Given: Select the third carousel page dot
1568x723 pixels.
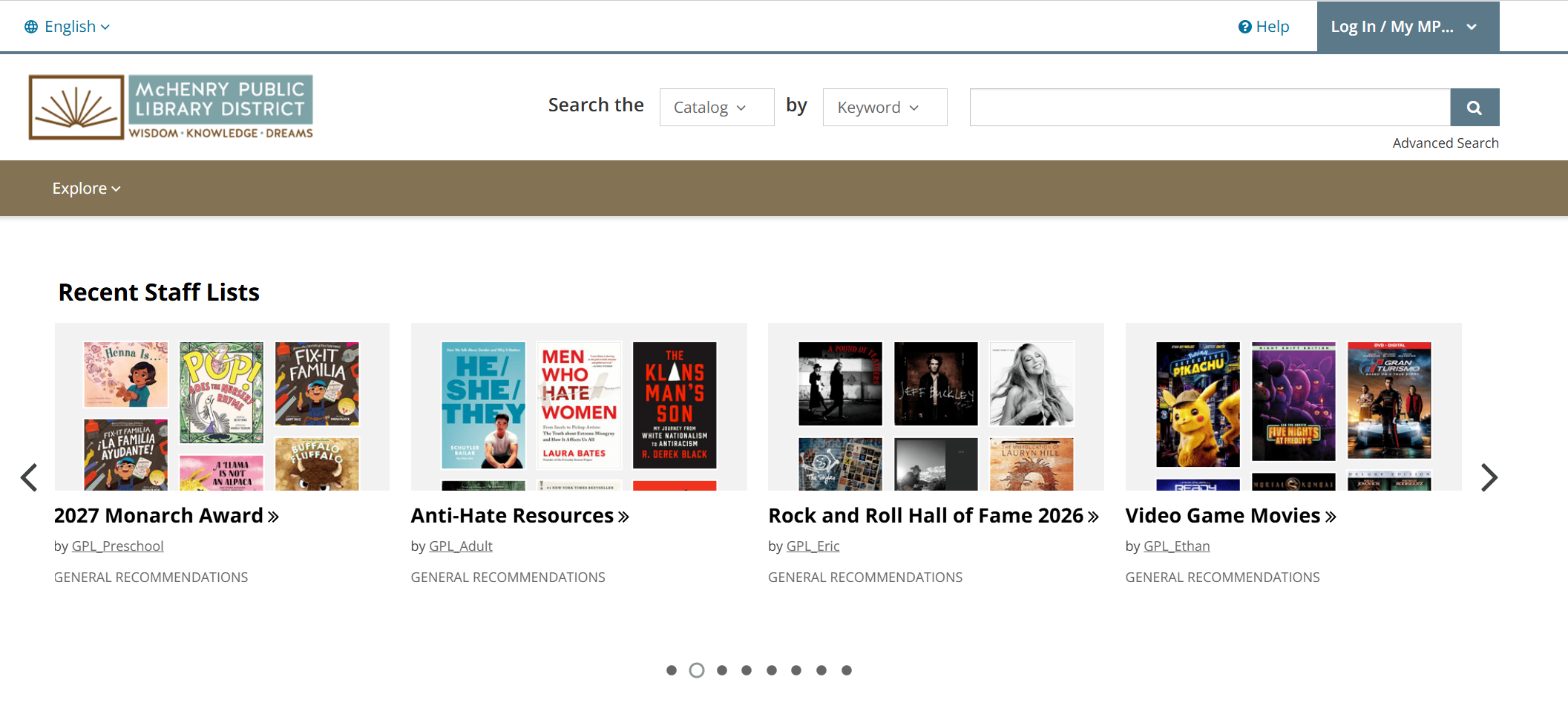Looking at the screenshot, I should (x=722, y=670).
